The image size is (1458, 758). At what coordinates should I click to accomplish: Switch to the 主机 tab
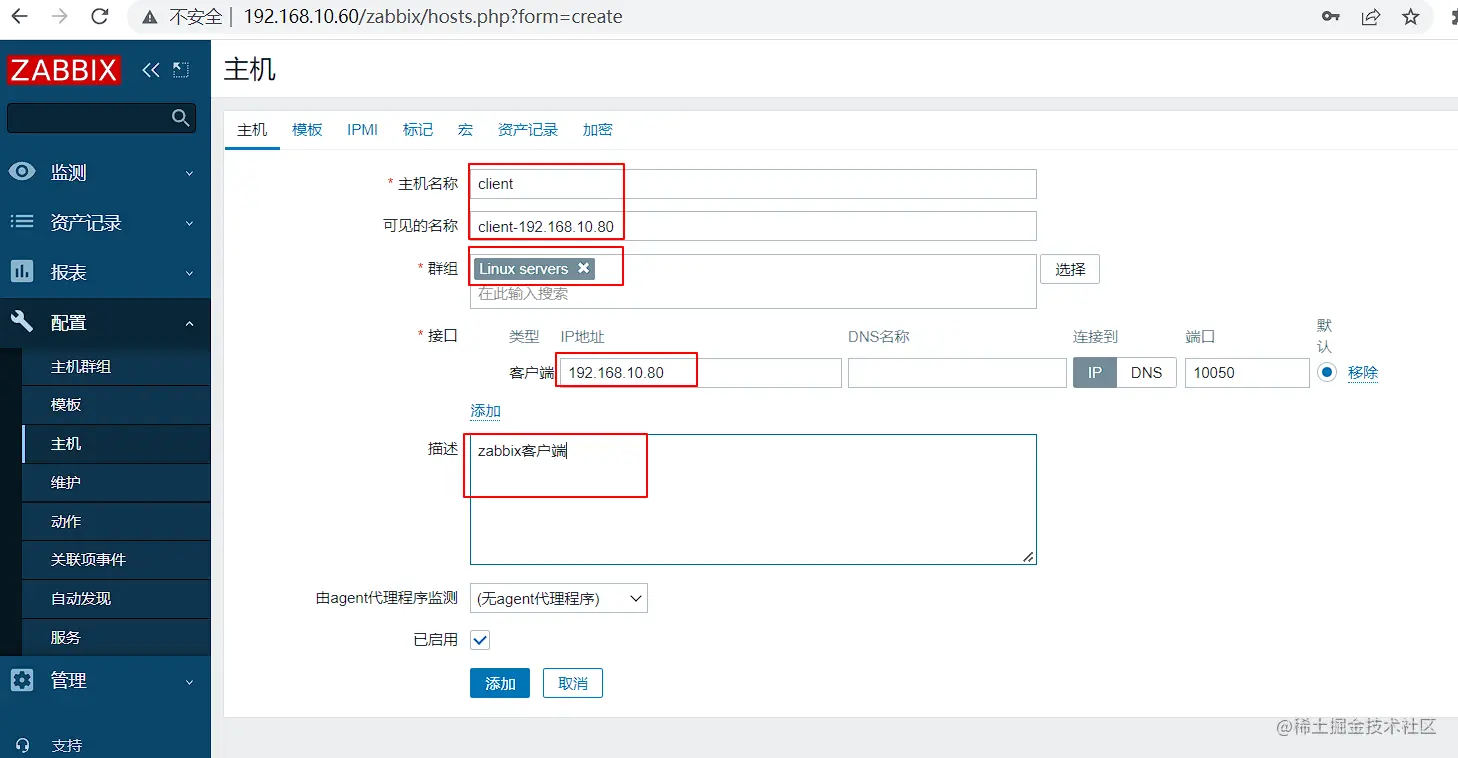point(252,130)
